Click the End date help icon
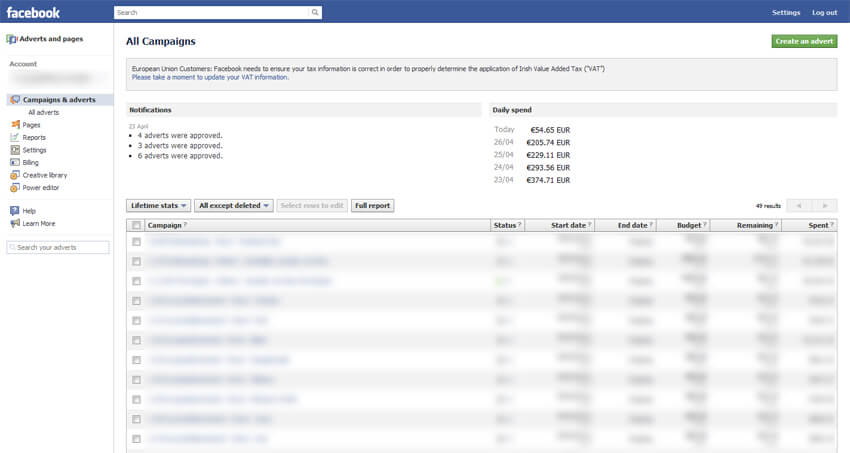850x453 pixels. tap(651, 224)
